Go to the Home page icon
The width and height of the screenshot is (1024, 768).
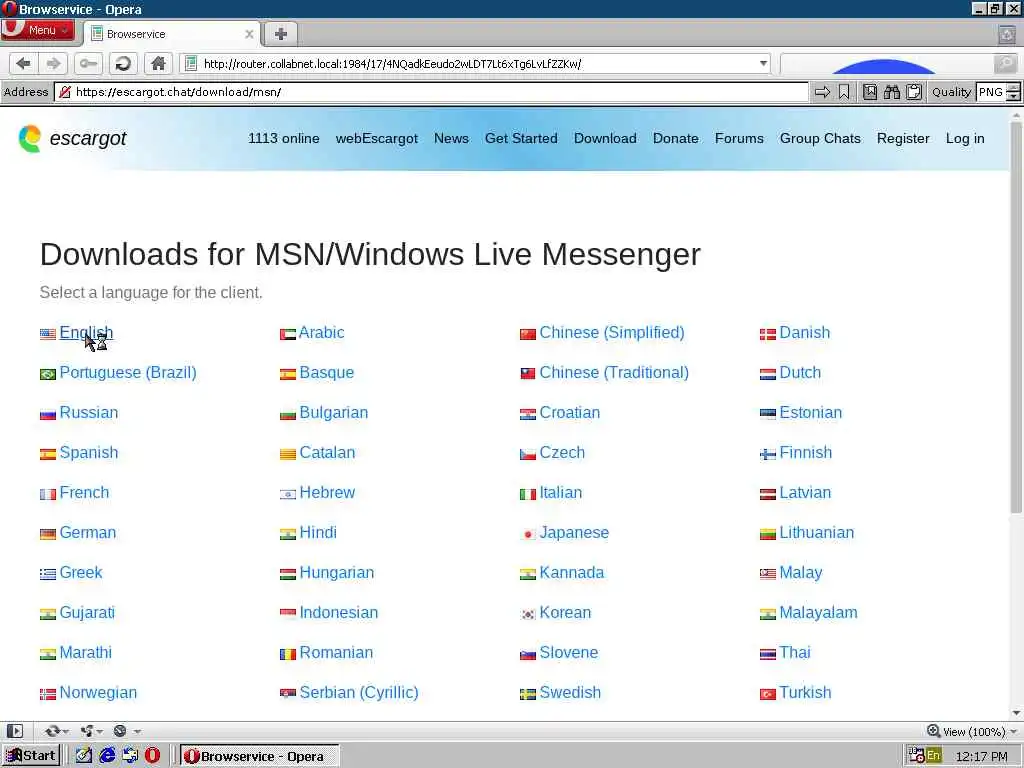158,63
